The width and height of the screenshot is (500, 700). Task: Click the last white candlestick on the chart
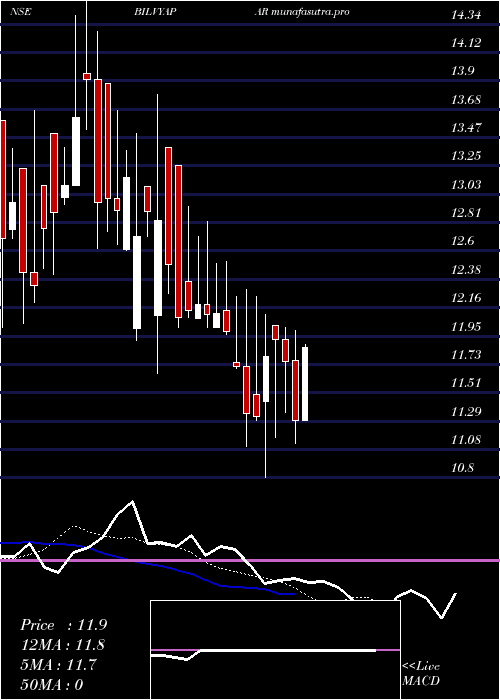click(305, 384)
